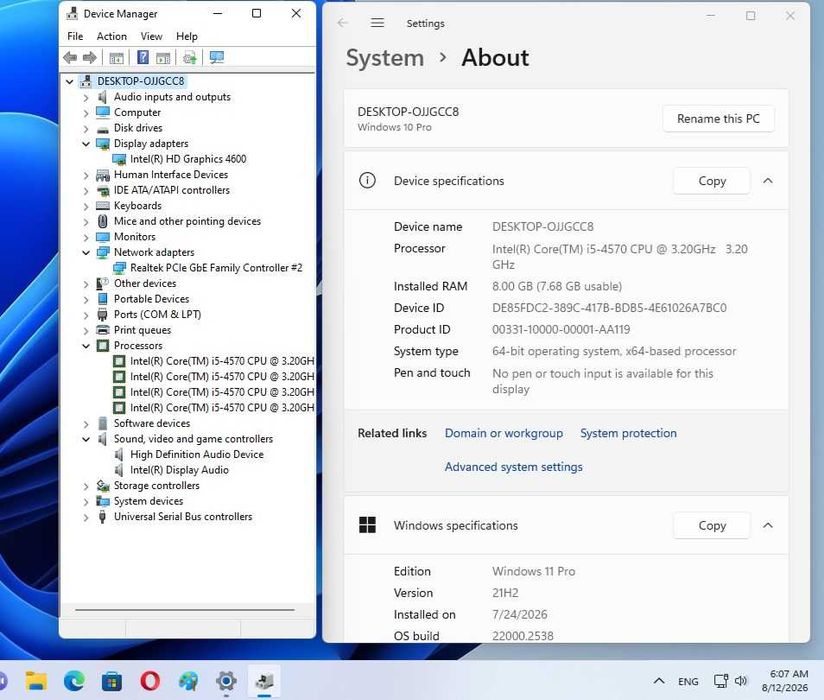Viewport: 824px width, 700px height.
Task: Expand Ports (COM & LPT) category
Action: pyautogui.click(x=86, y=315)
